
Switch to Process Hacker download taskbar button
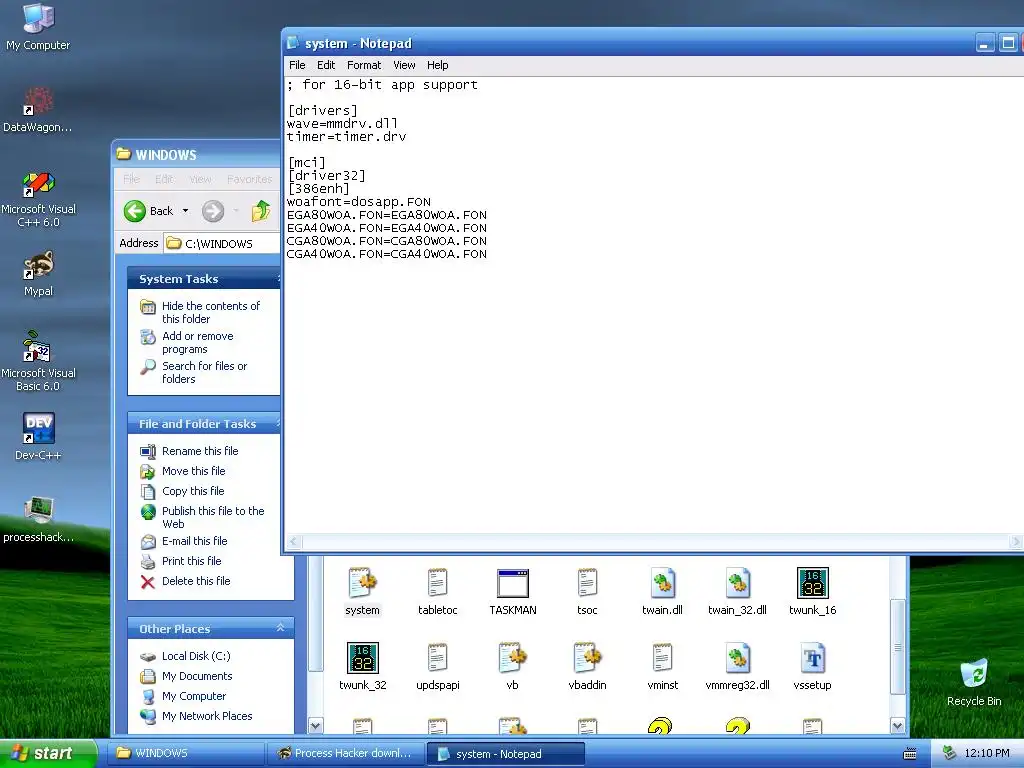(x=346, y=754)
